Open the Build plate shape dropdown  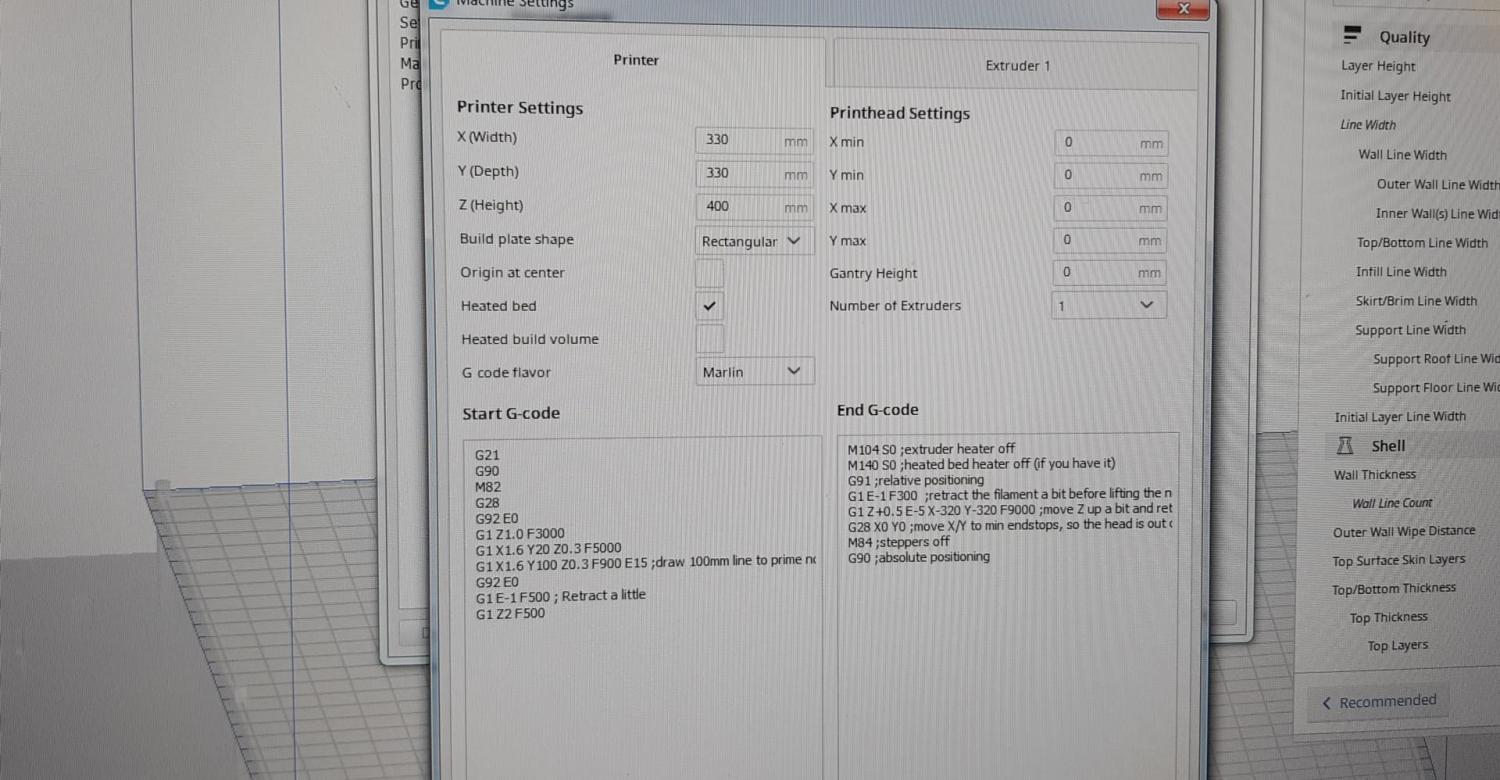pos(754,241)
